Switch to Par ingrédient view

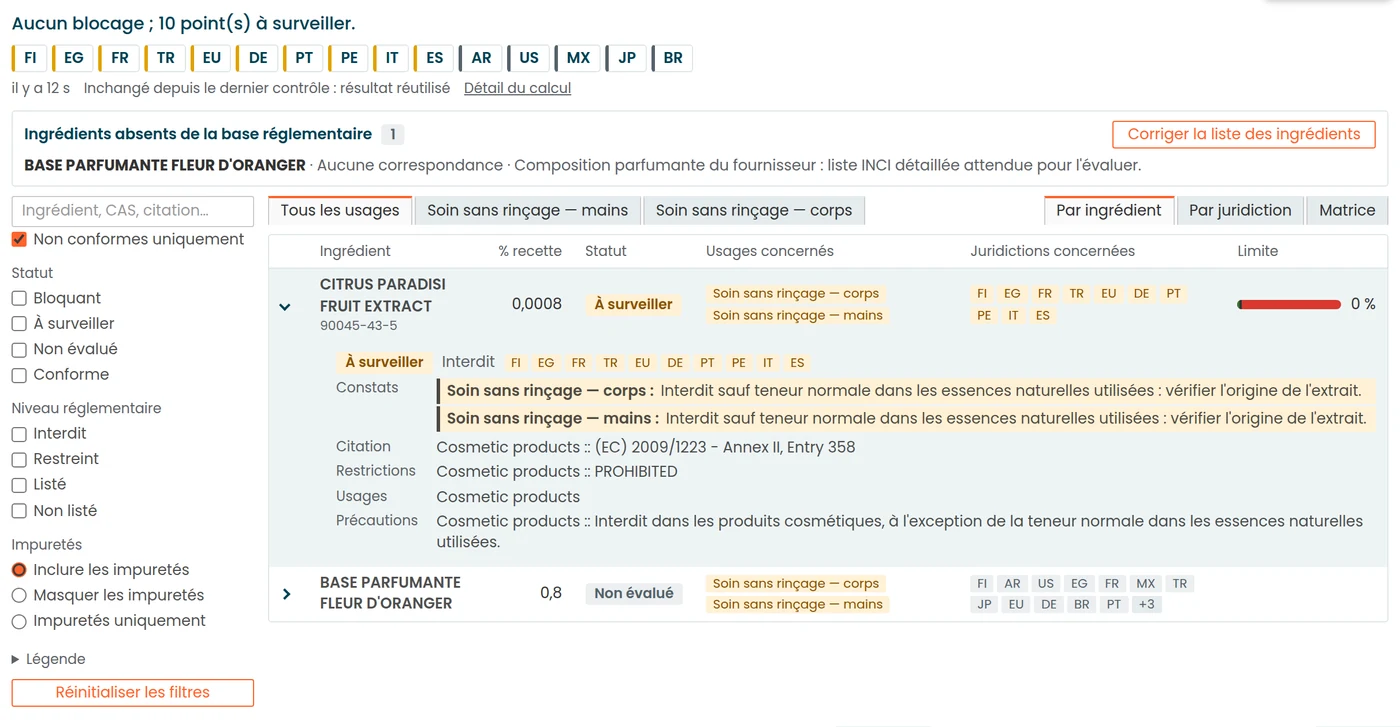(1109, 210)
